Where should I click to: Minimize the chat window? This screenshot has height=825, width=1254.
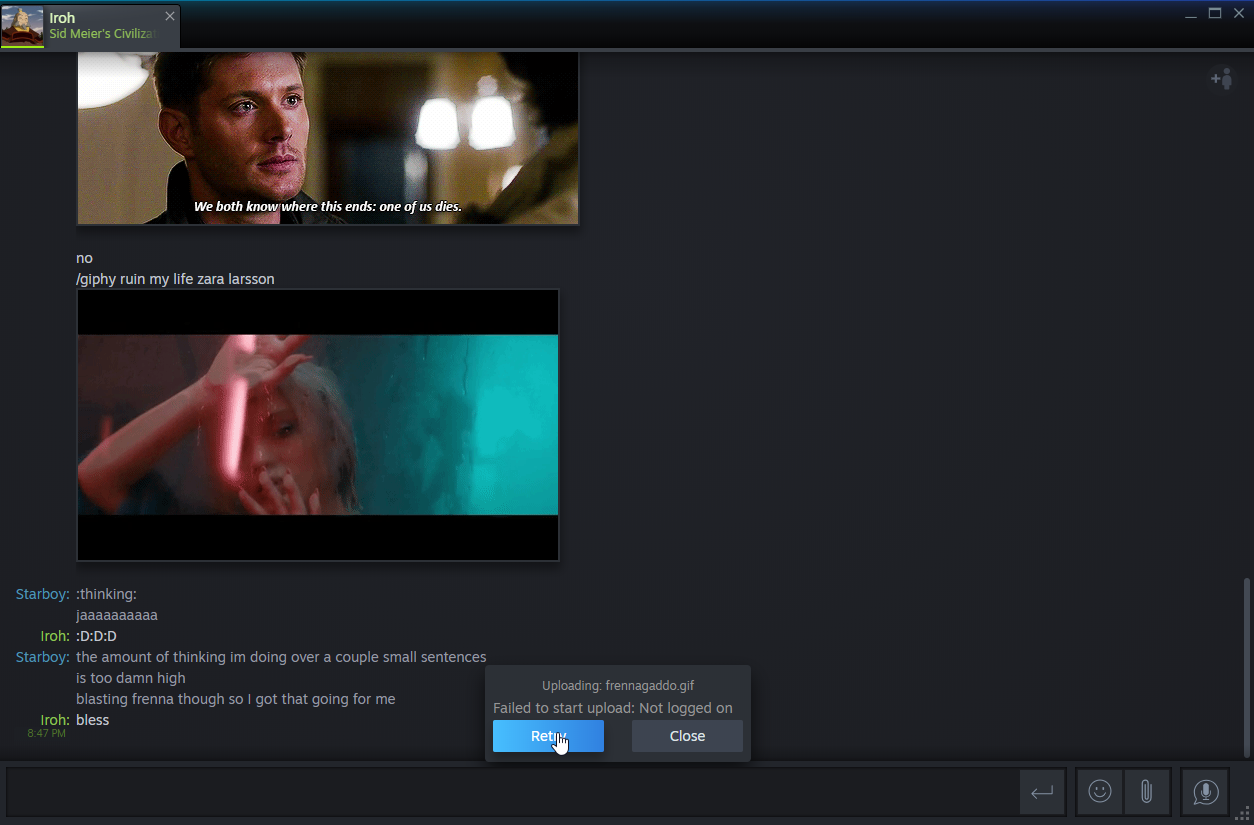click(1190, 14)
